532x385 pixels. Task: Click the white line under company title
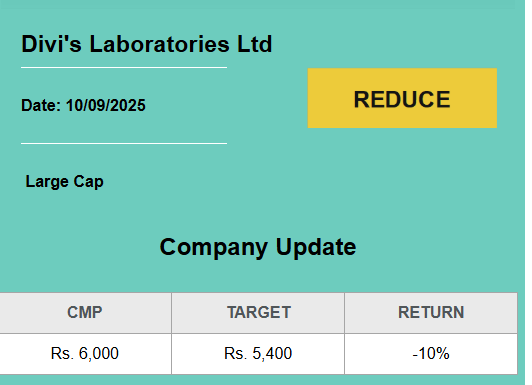(x=124, y=68)
